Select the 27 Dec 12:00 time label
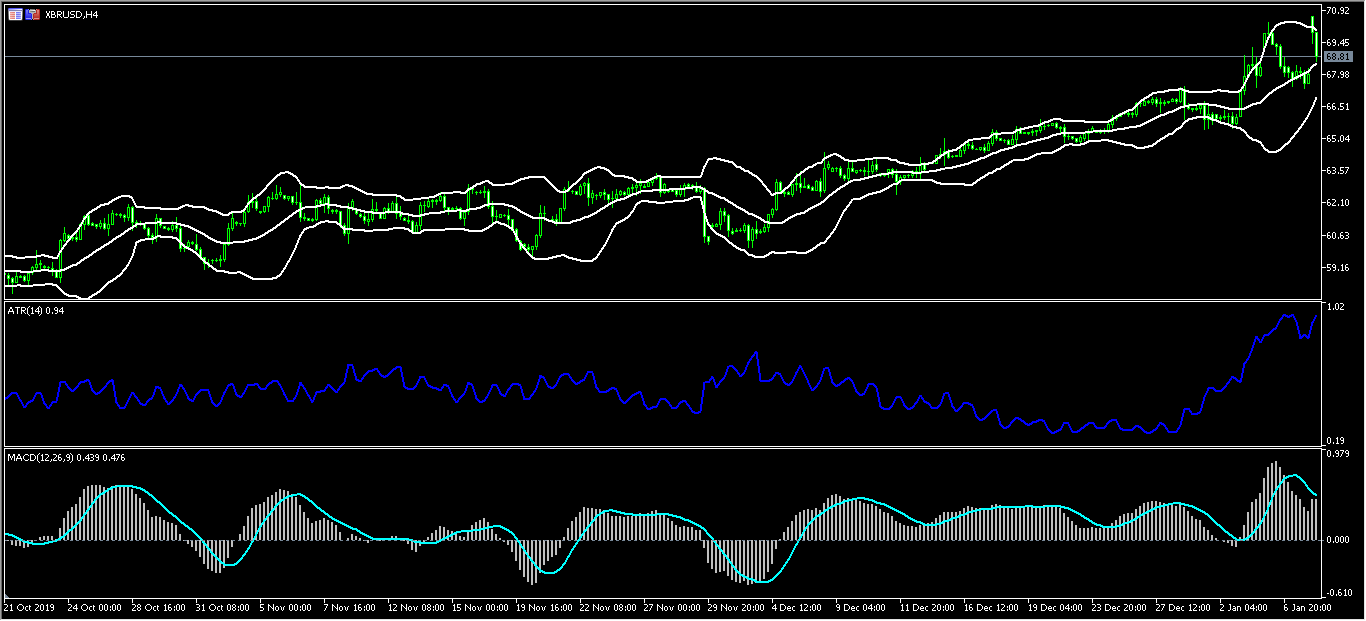The height and width of the screenshot is (621, 1366). [1183, 607]
